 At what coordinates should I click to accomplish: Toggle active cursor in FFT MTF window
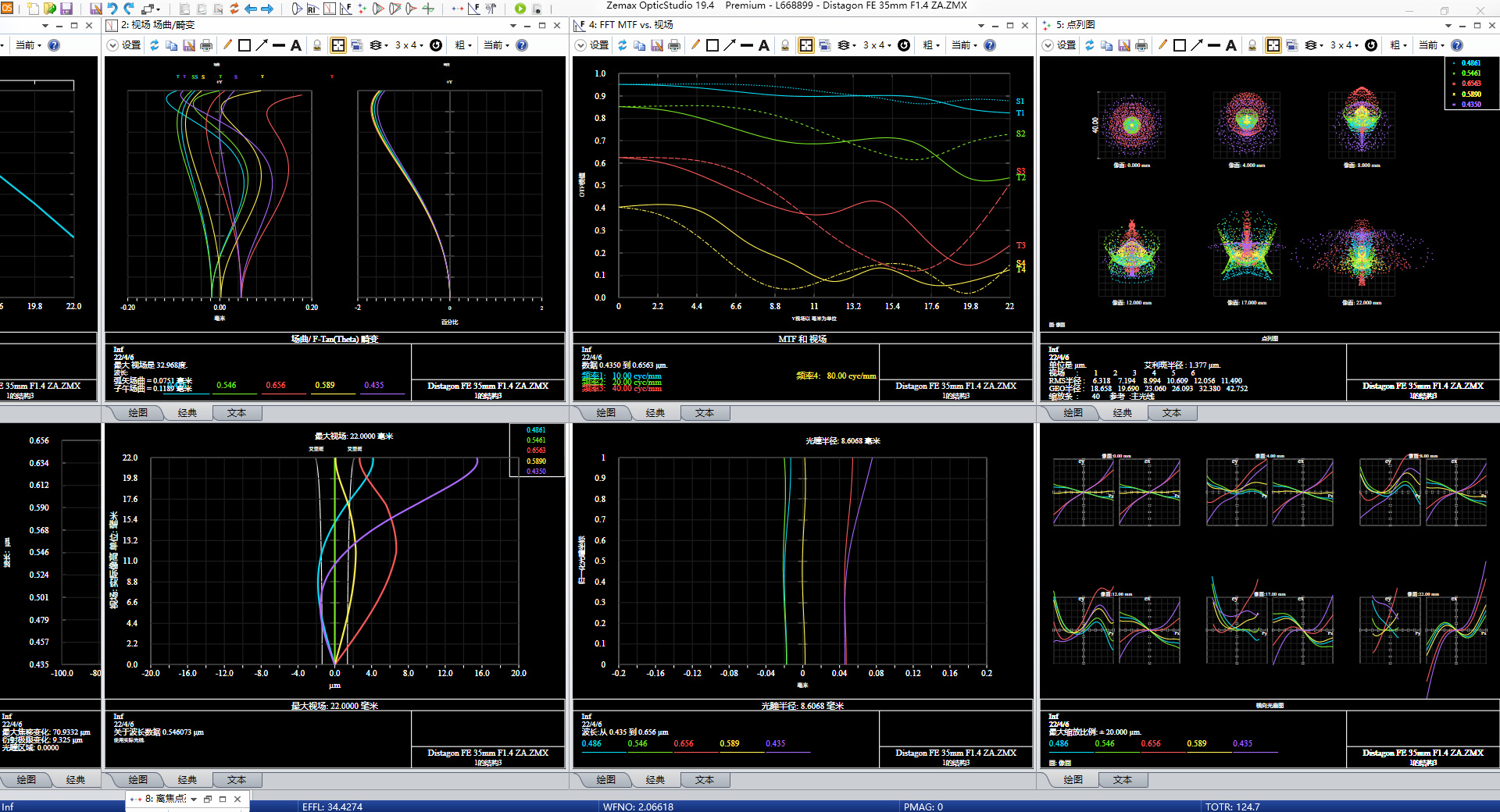[806, 45]
